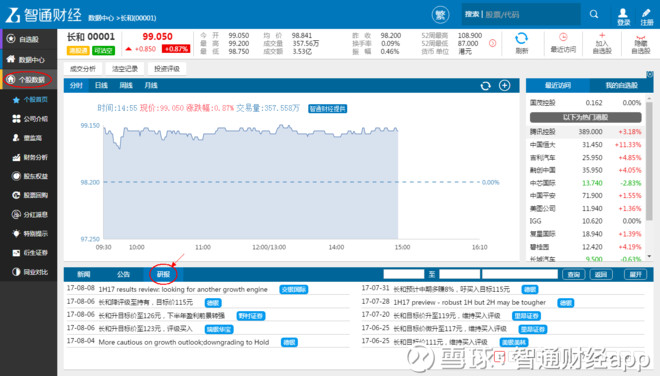Open the 登录 login user icon
The image size is (660, 376).
tap(623, 17)
